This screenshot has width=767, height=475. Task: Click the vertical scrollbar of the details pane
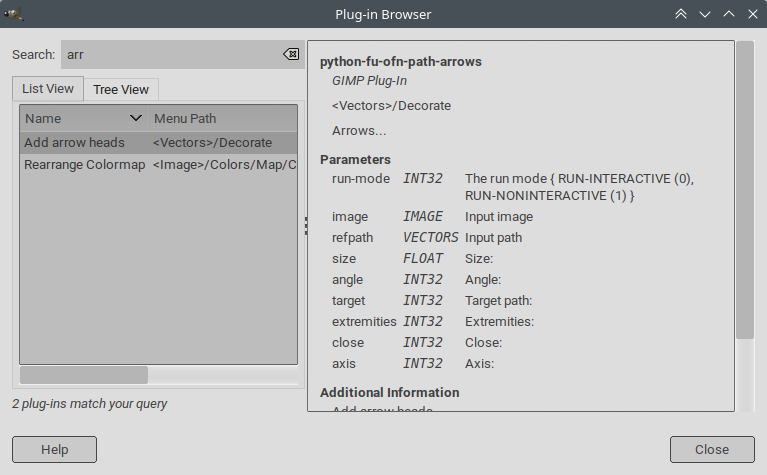point(744,190)
